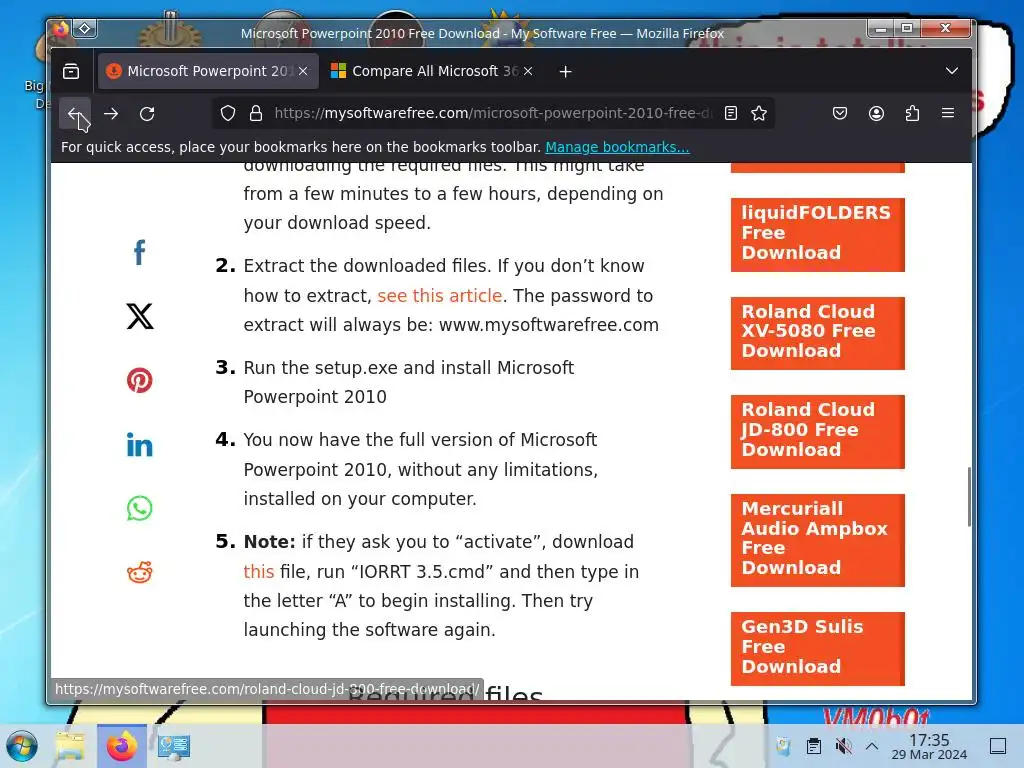
Task: Open the extensions puzzle icon
Action: [912, 114]
